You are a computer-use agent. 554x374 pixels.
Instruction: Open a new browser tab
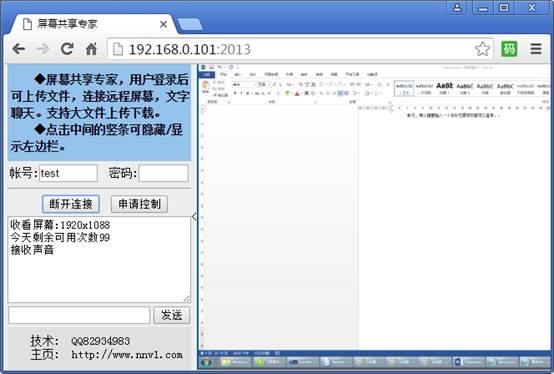coord(190,24)
